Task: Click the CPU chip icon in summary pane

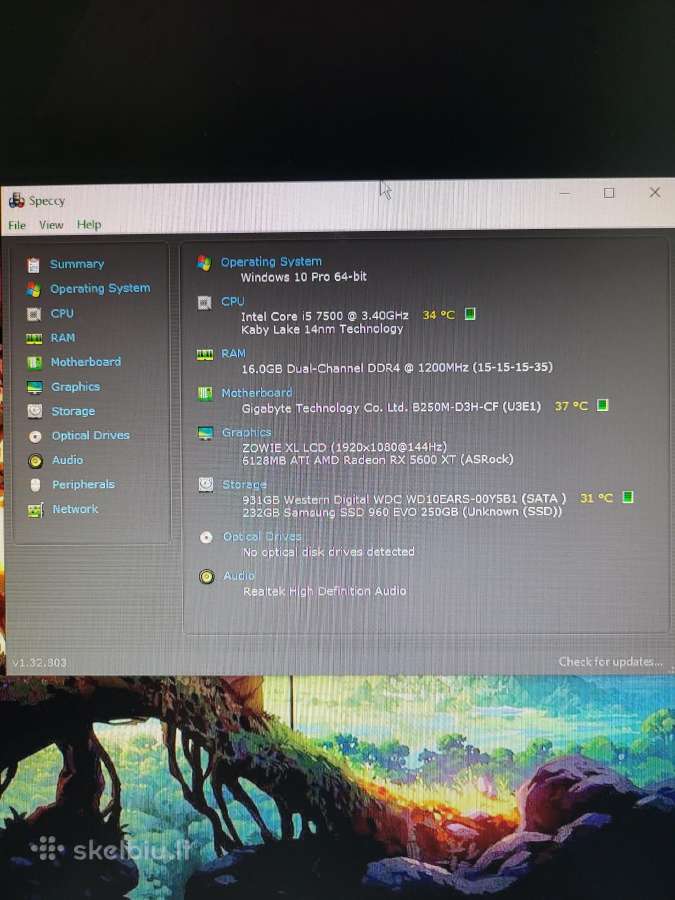Action: tap(204, 302)
